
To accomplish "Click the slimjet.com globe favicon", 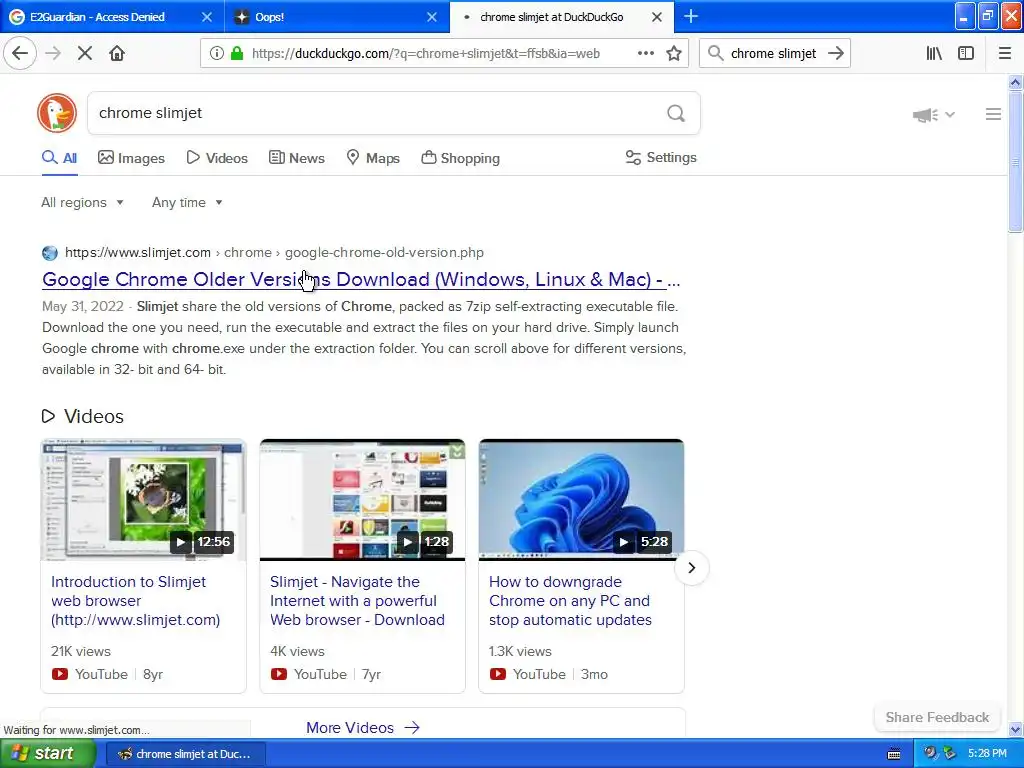I will 50,253.
